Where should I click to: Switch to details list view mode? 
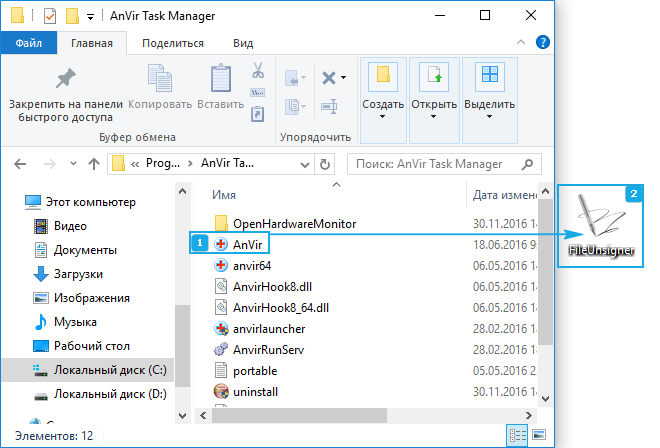click(x=518, y=436)
